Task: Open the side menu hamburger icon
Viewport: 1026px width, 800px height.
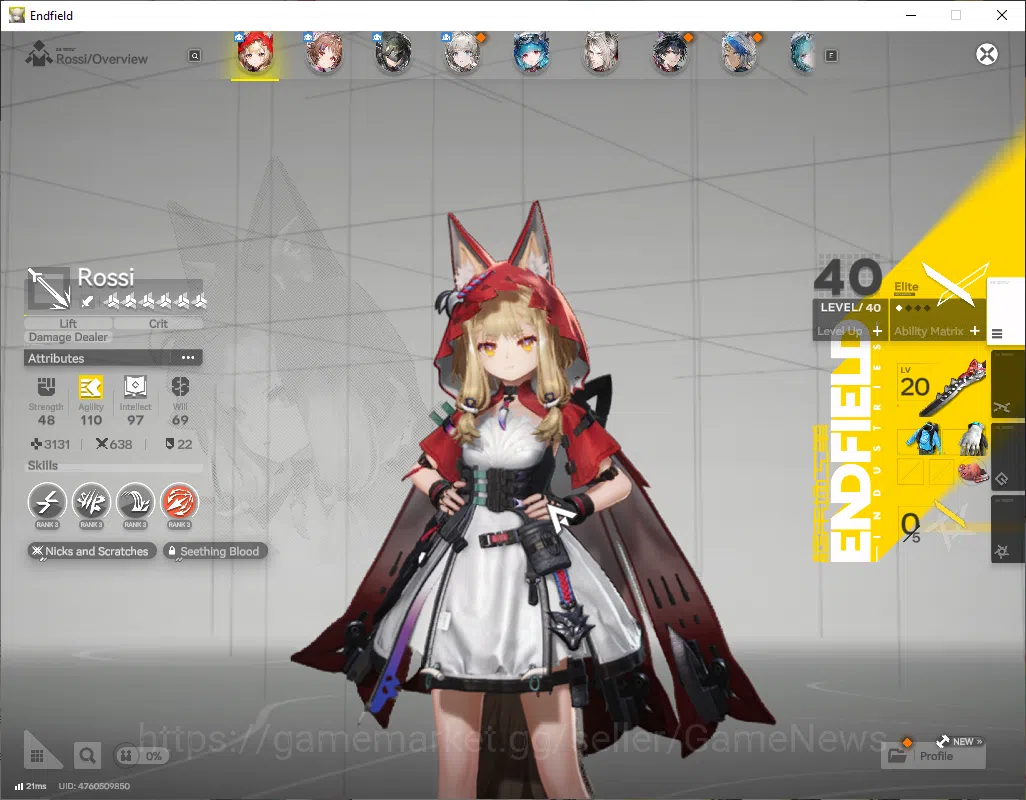Action: tap(997, 334)
